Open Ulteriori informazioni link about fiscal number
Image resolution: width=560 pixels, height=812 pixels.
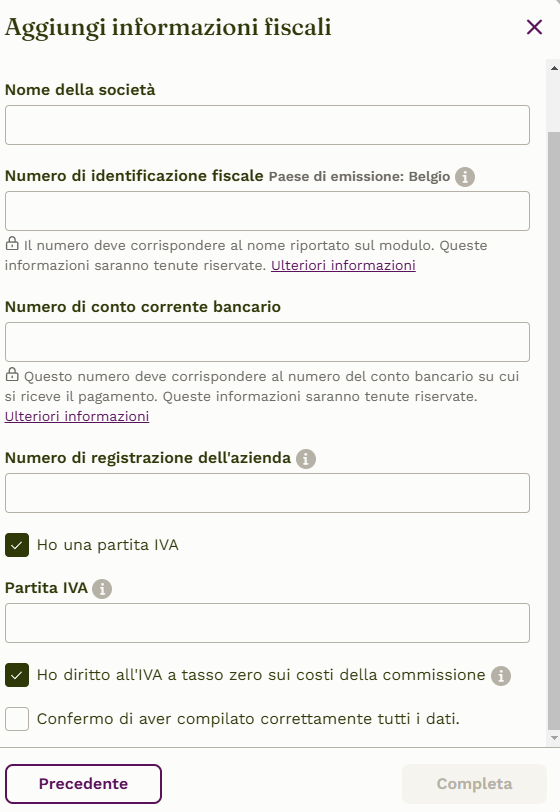(343, 265)
